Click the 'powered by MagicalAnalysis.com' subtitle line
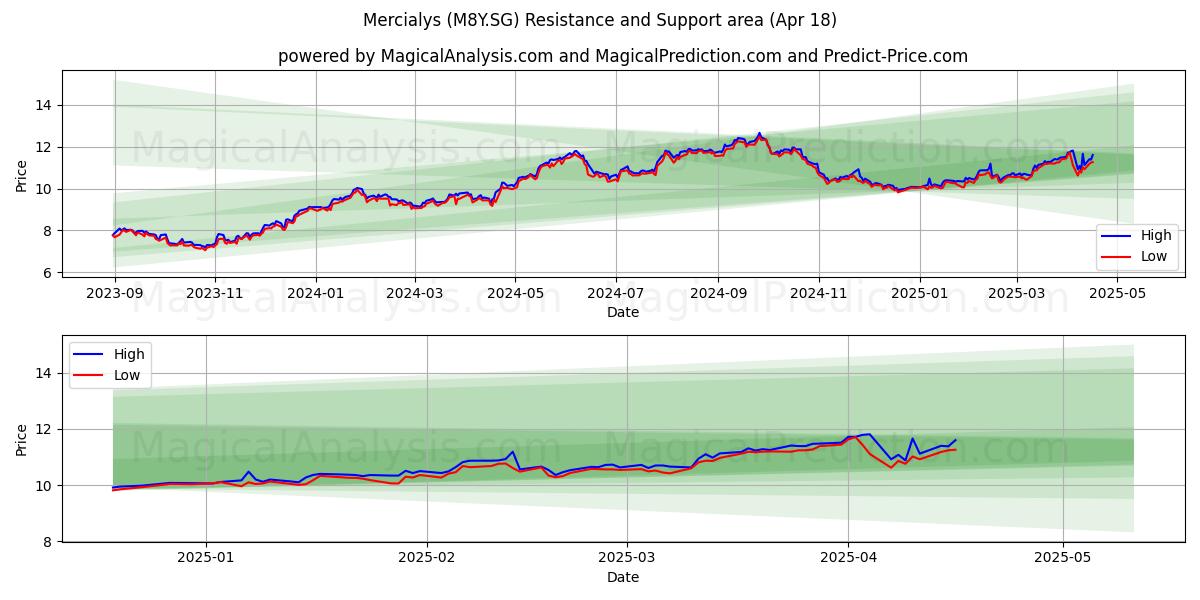Image resolution: width=1200 pixels, height=600 pixels. [623, 56]
